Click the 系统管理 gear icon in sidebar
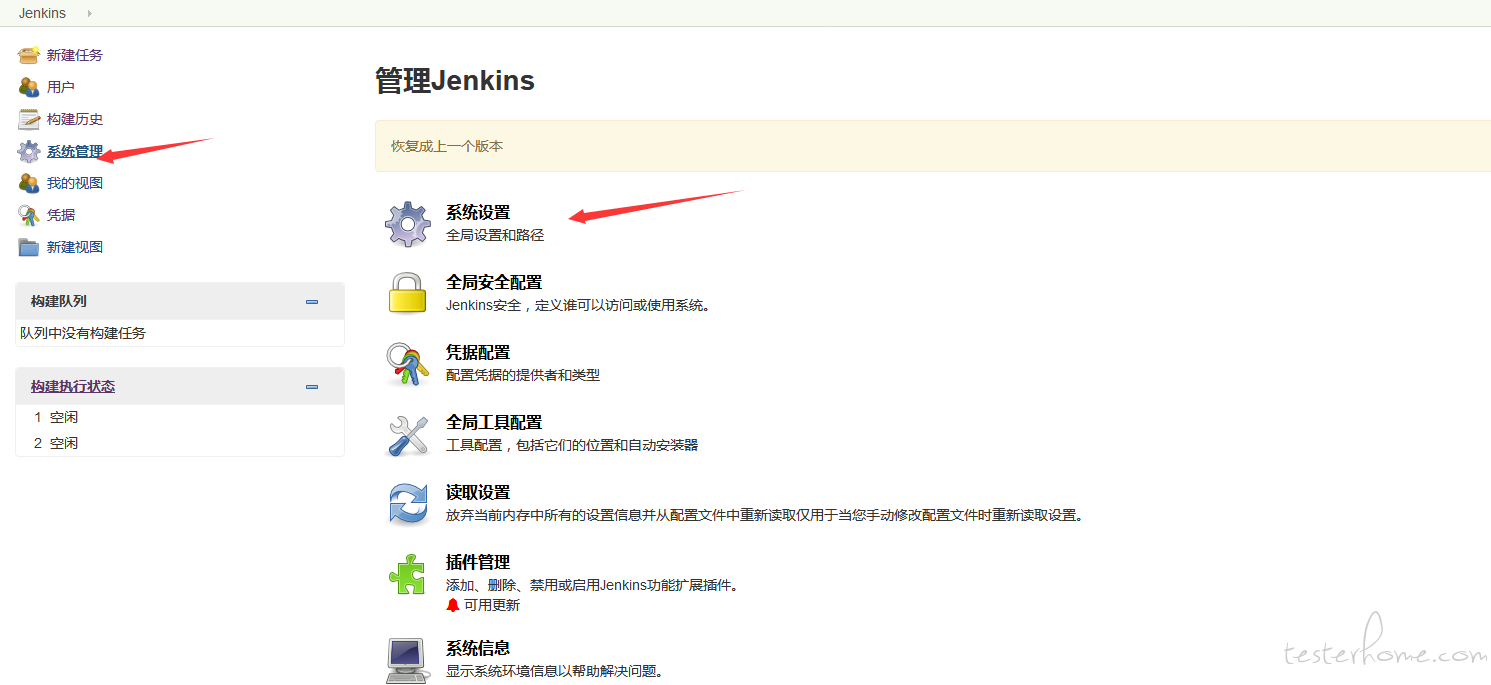 pos(28,152)
